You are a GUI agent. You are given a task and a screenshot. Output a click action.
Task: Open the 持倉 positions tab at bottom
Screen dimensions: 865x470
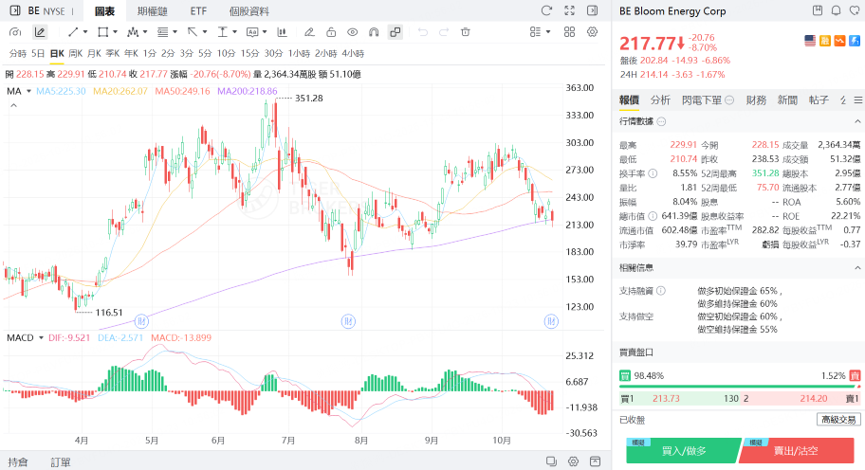pyautogui.click(x=18, y=462)
